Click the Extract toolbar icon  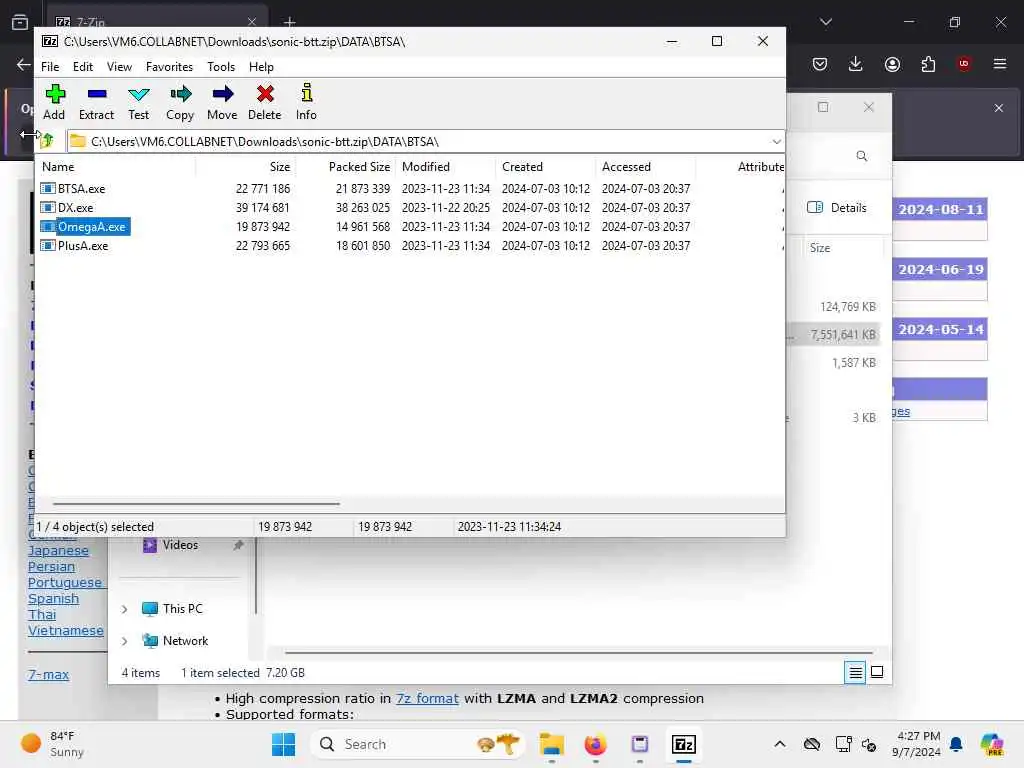(x=97, y=102)
